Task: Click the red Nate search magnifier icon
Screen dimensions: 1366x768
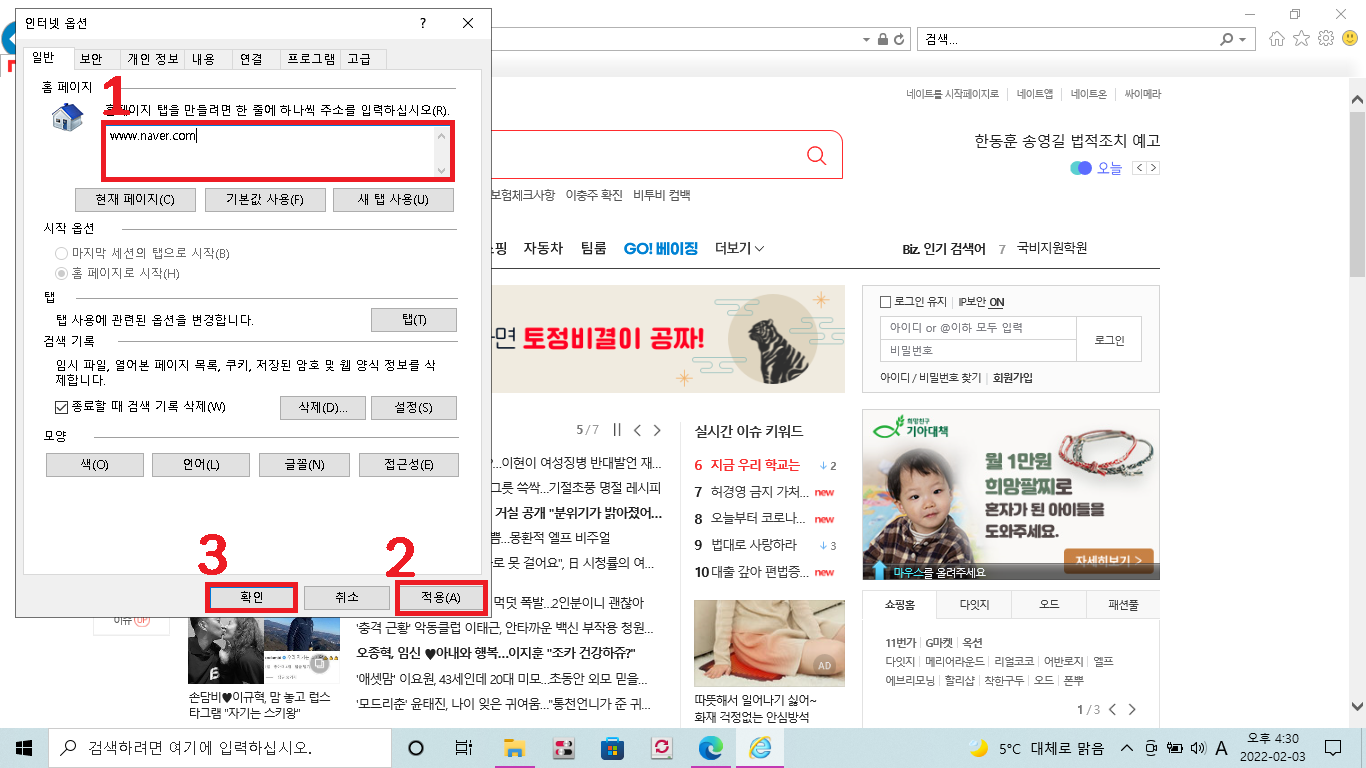Action: [x=817, y=155]
